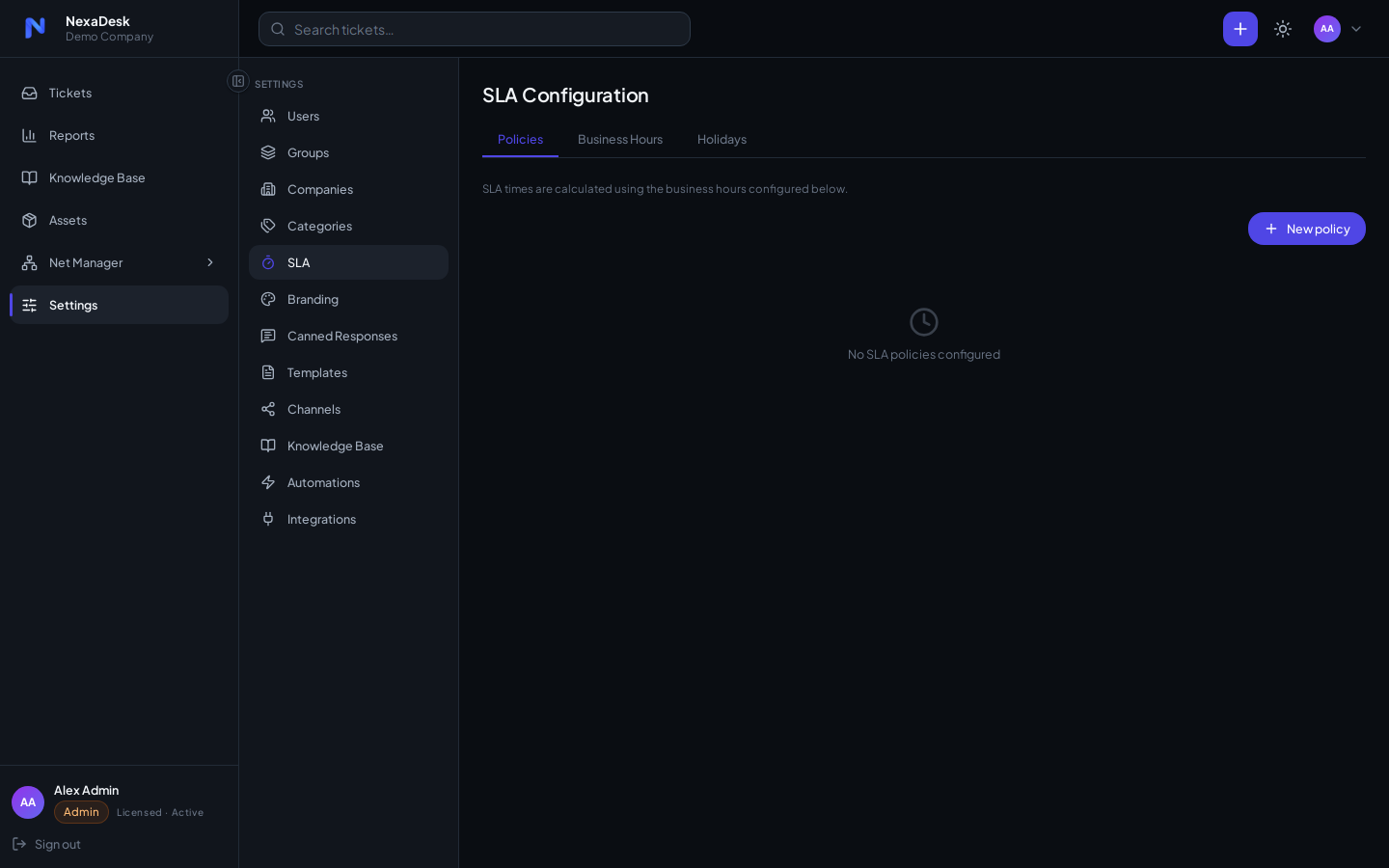Open the AA account dropdown chevron
This screenshot has width=1389, height=868.
(1356, 29)
